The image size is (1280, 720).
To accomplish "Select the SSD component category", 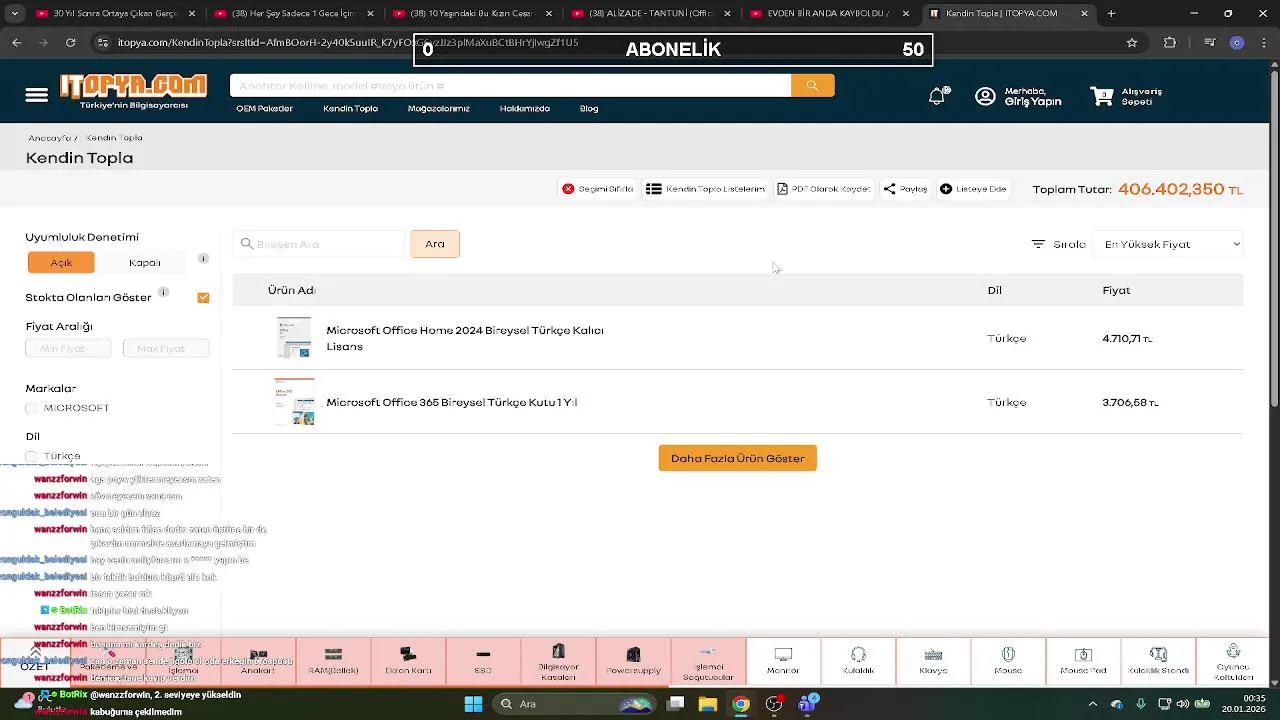I will (x=483, y=662).
